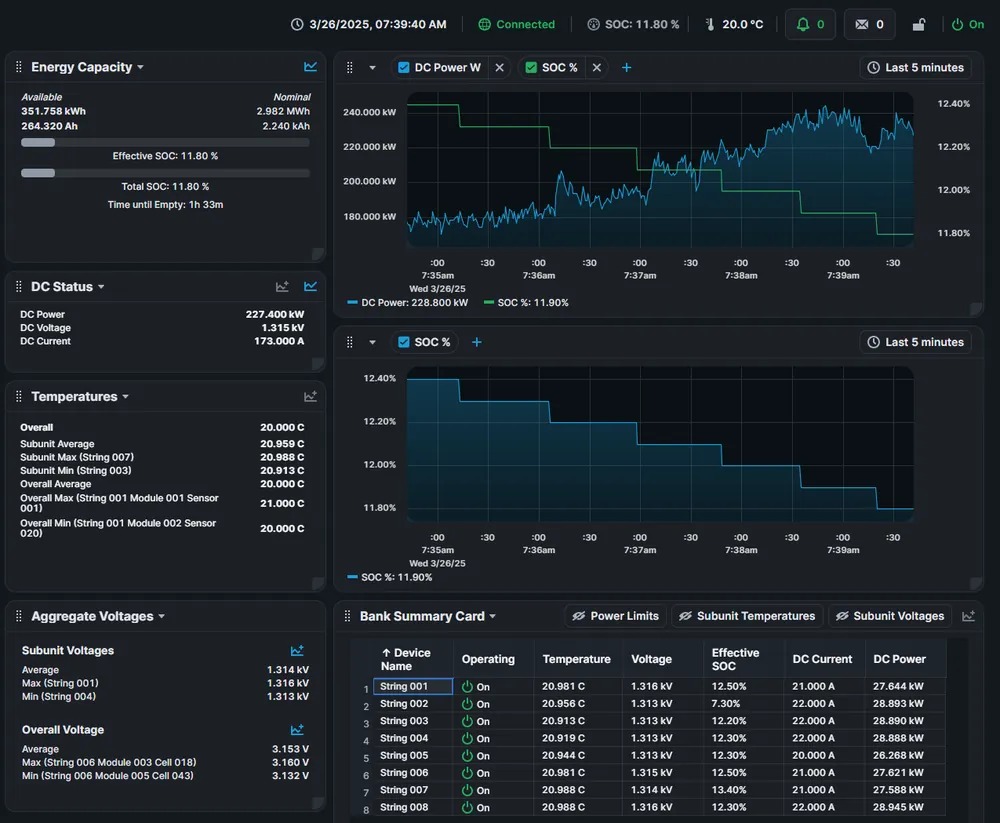Click top chart panel resize corner
1000x823 pixels.
976,309
